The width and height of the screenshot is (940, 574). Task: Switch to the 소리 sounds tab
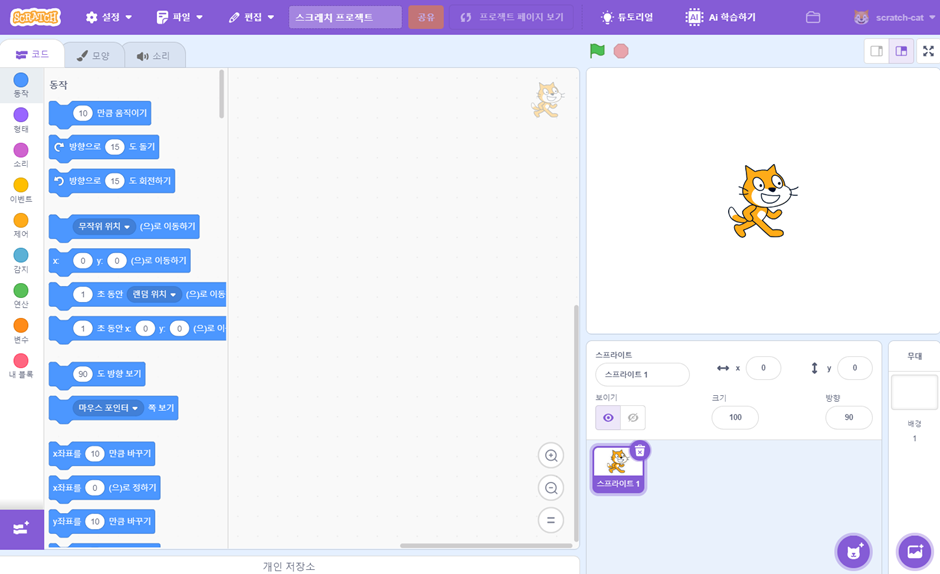(154, 56)
